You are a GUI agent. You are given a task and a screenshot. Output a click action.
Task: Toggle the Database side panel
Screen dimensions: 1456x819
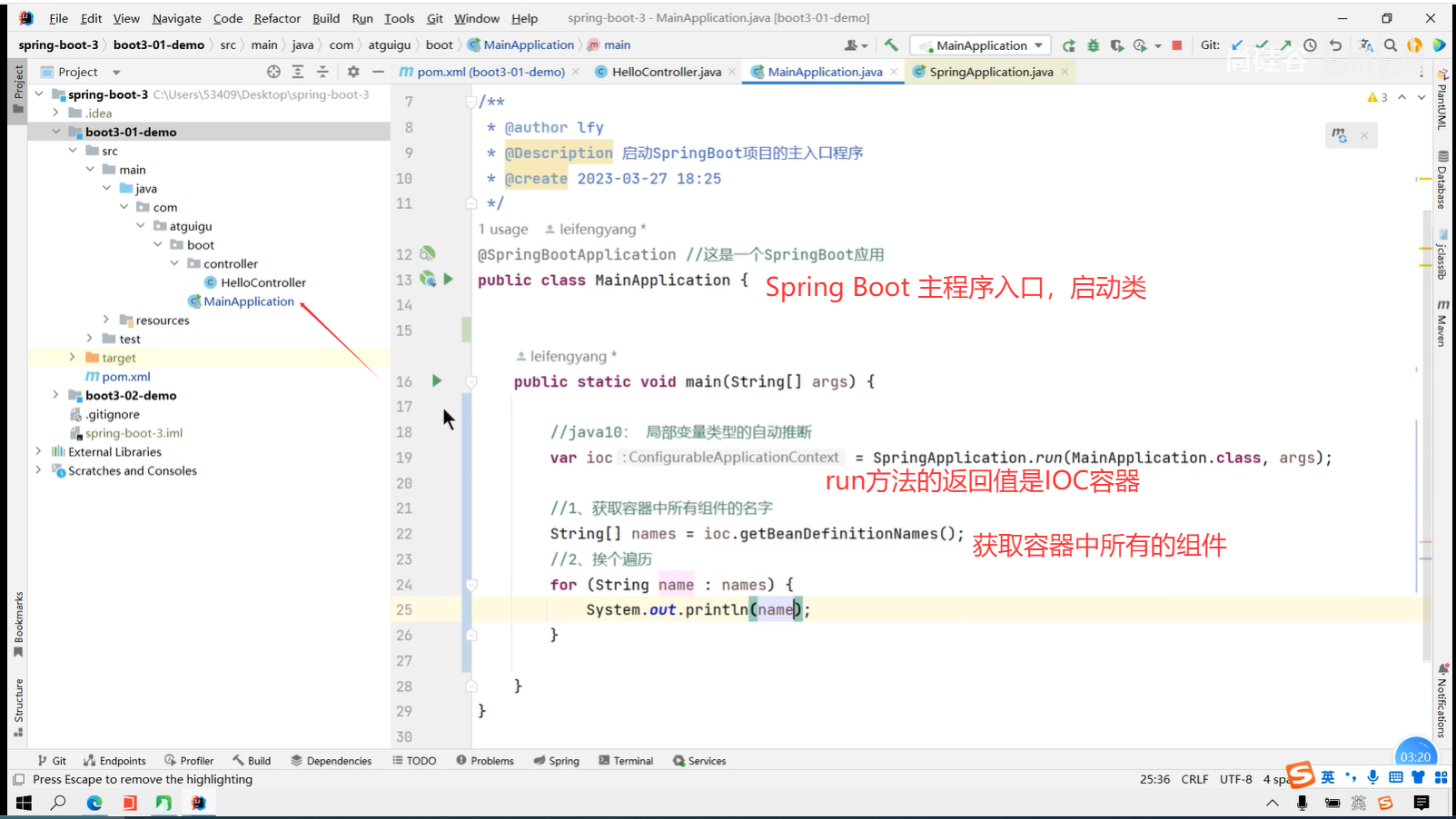[1442, 180]
